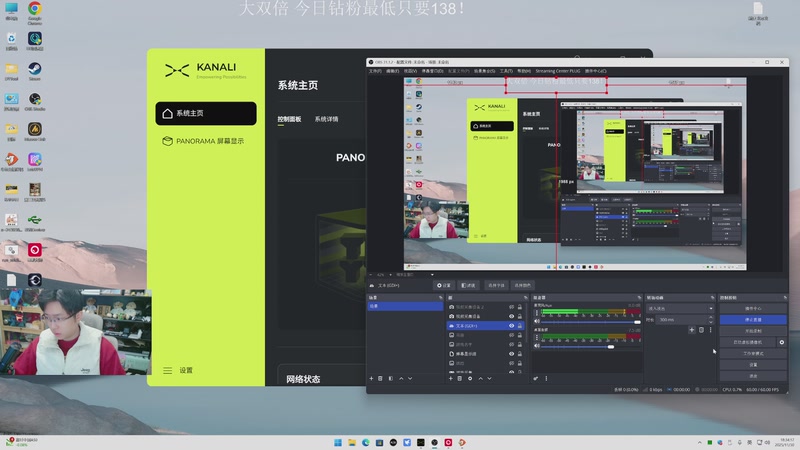Click the KANALI logo in the sidebar

click(x=205, y=70)
